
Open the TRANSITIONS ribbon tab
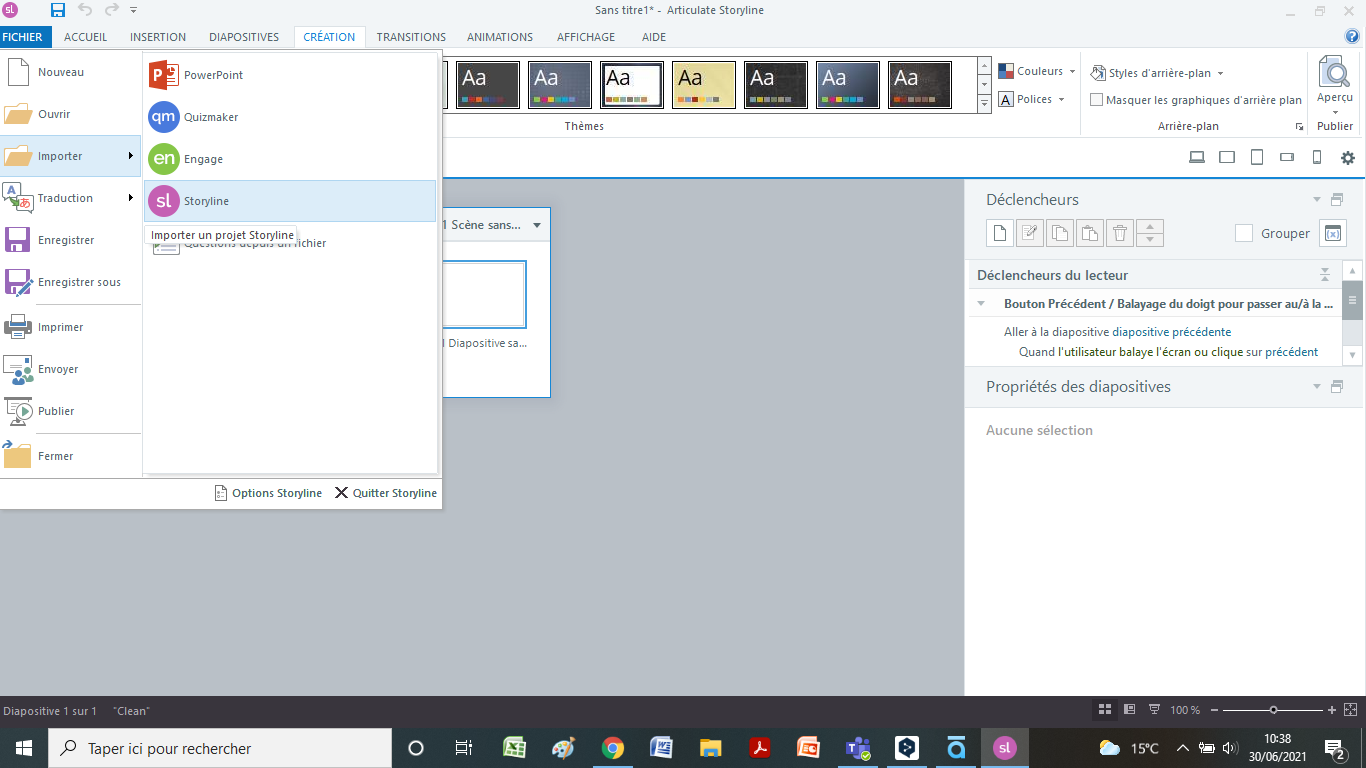pyautogui.click(x=411, y=37)
